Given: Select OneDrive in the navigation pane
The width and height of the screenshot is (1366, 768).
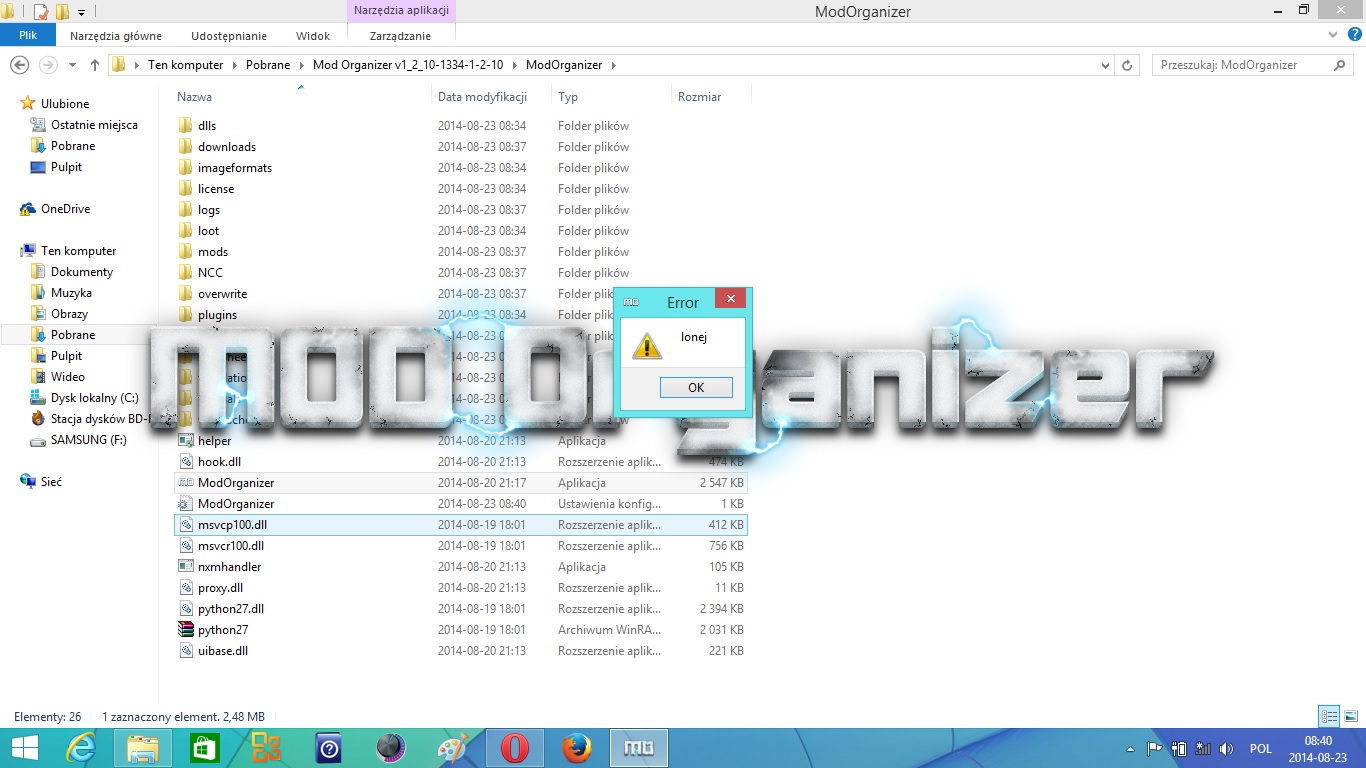Looking at the screenshot, I should 65,209.
